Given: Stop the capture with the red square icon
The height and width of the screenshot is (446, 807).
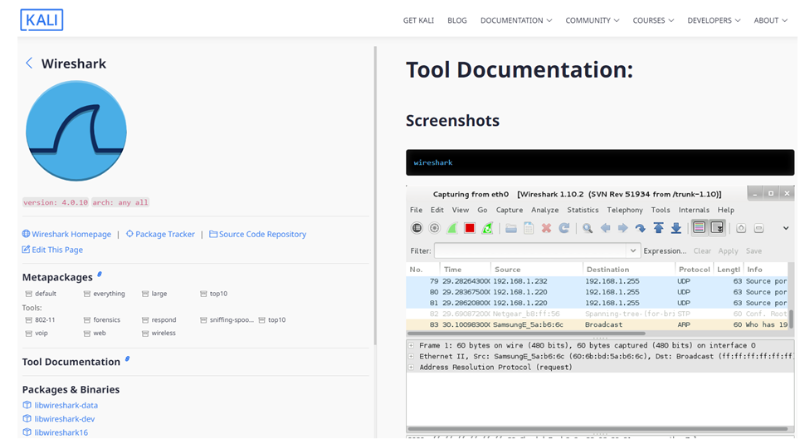Looking at the screenshot, I should click(x=469, y=228).
